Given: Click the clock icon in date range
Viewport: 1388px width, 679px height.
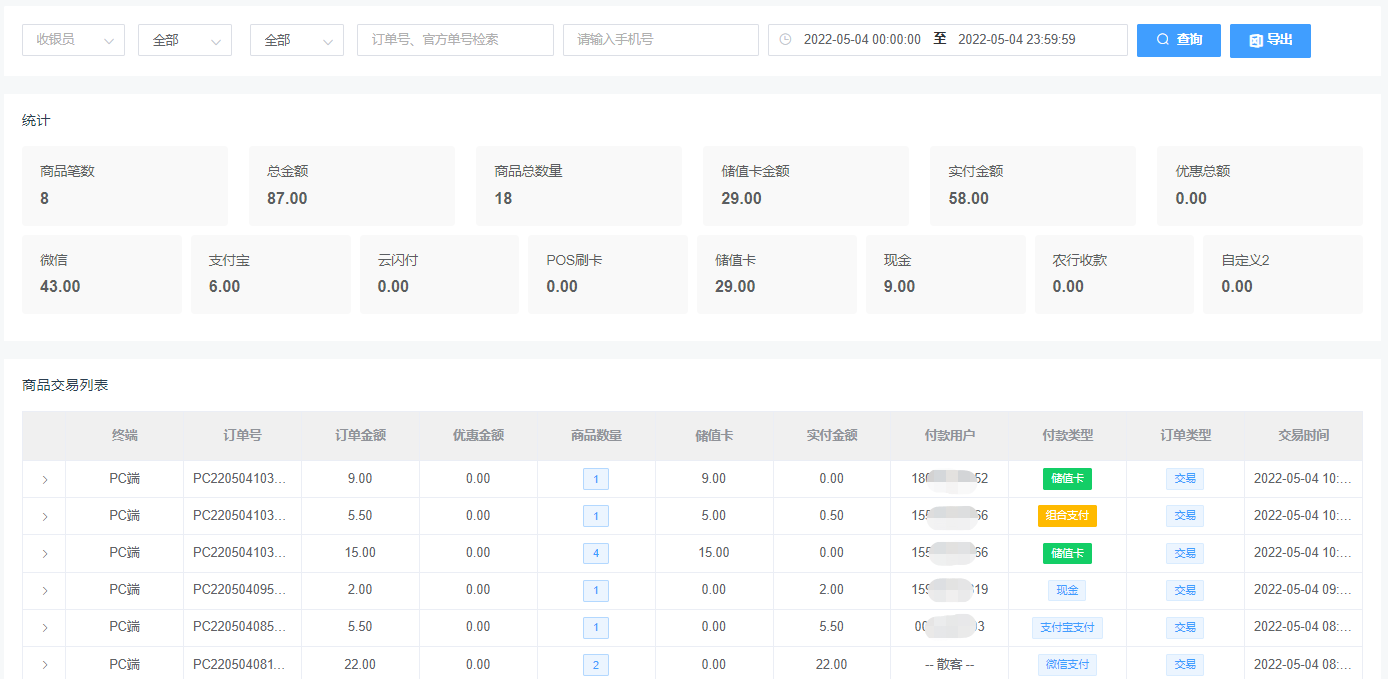Looking at the screenshot, I should (x=785, y=40).
